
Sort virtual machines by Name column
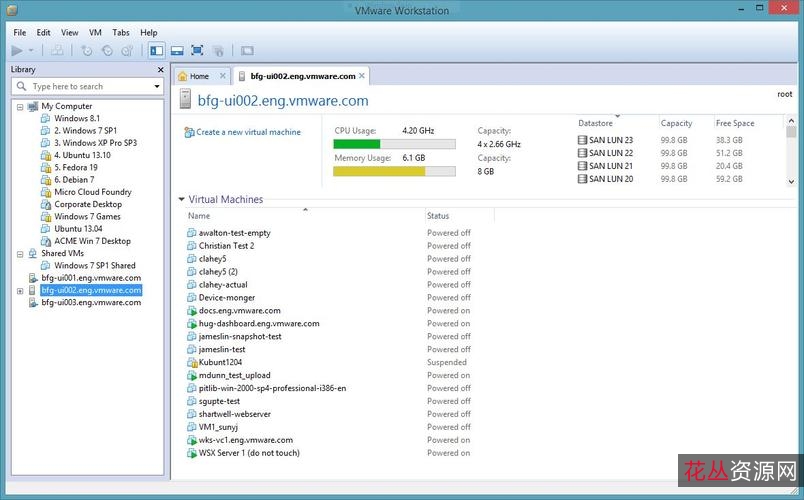(x=199, y=216)
